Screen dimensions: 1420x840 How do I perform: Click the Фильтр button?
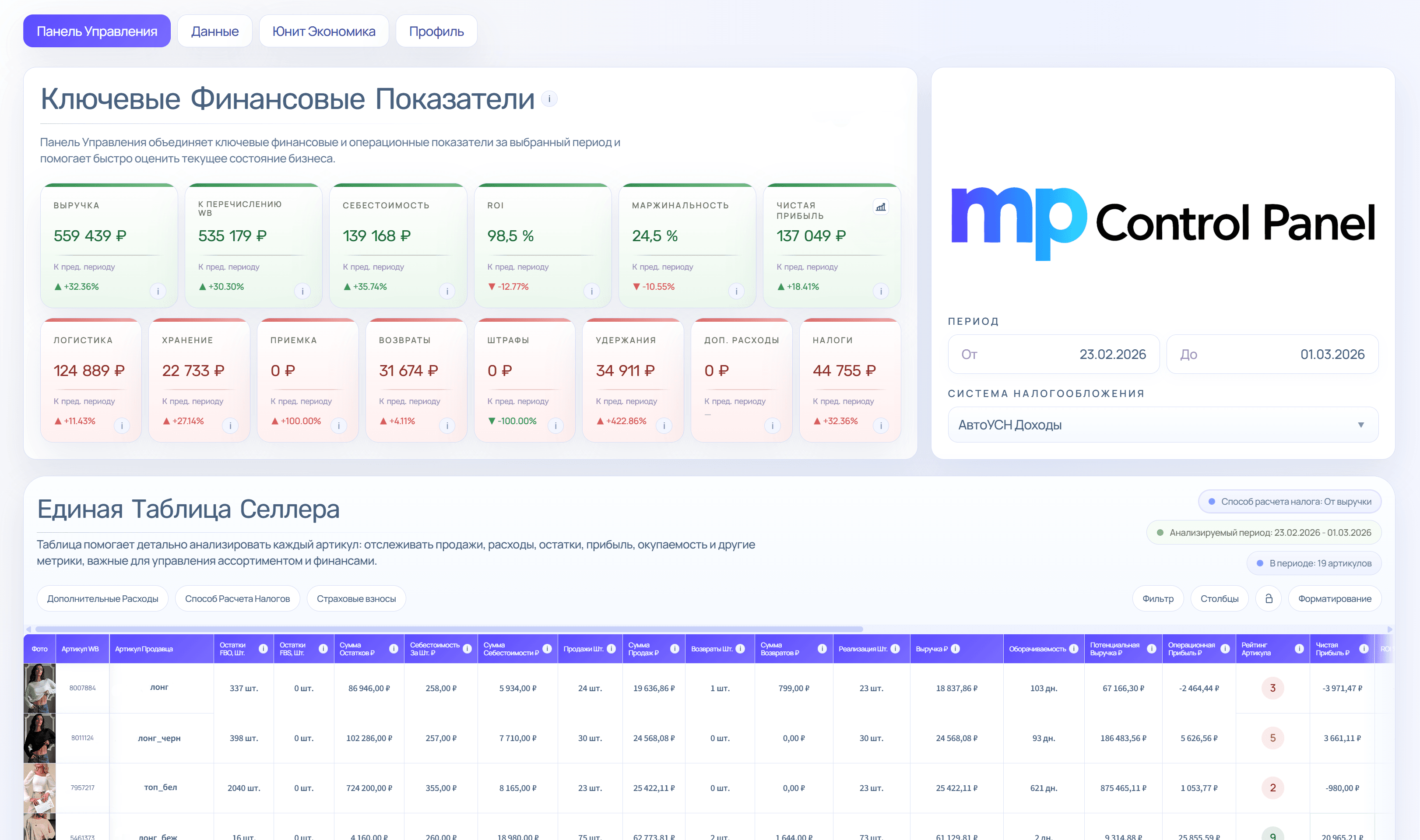[1158, 598]
